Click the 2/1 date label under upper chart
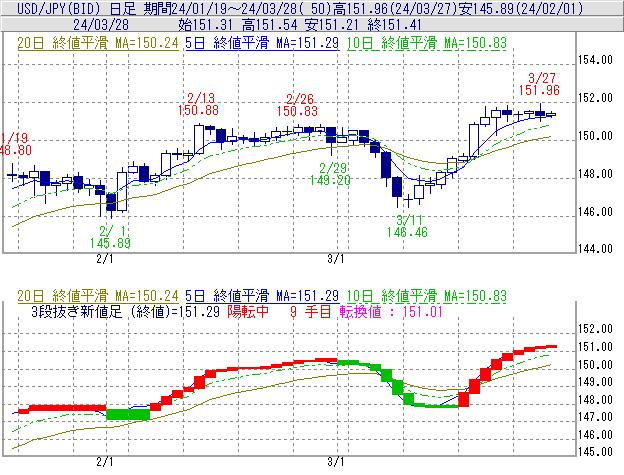Image resolution: width=624 pixels, height=475 pixels. pos(105,259)
